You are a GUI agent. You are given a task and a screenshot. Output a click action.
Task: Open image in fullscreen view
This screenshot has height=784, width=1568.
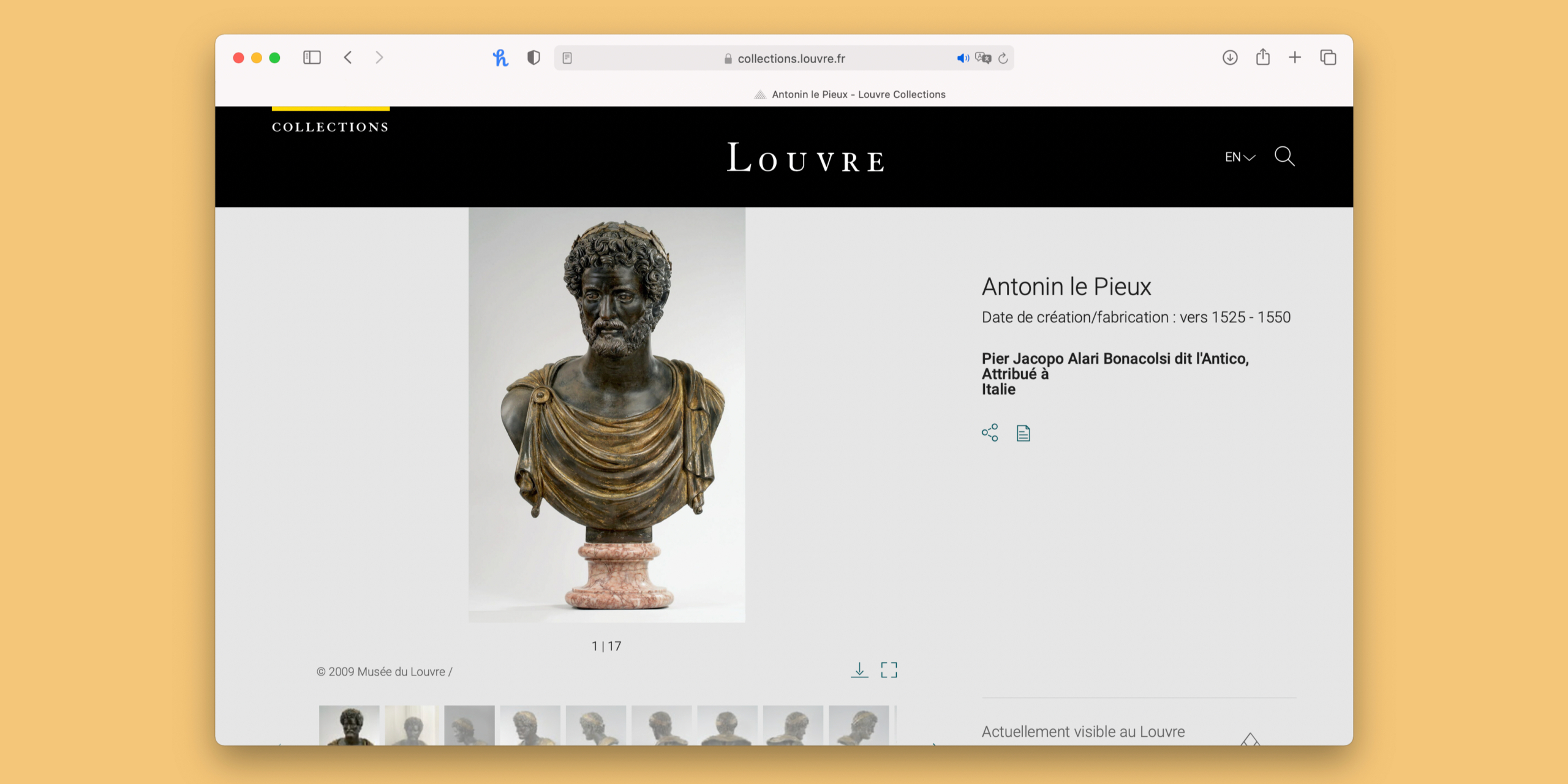pos(889,669)
